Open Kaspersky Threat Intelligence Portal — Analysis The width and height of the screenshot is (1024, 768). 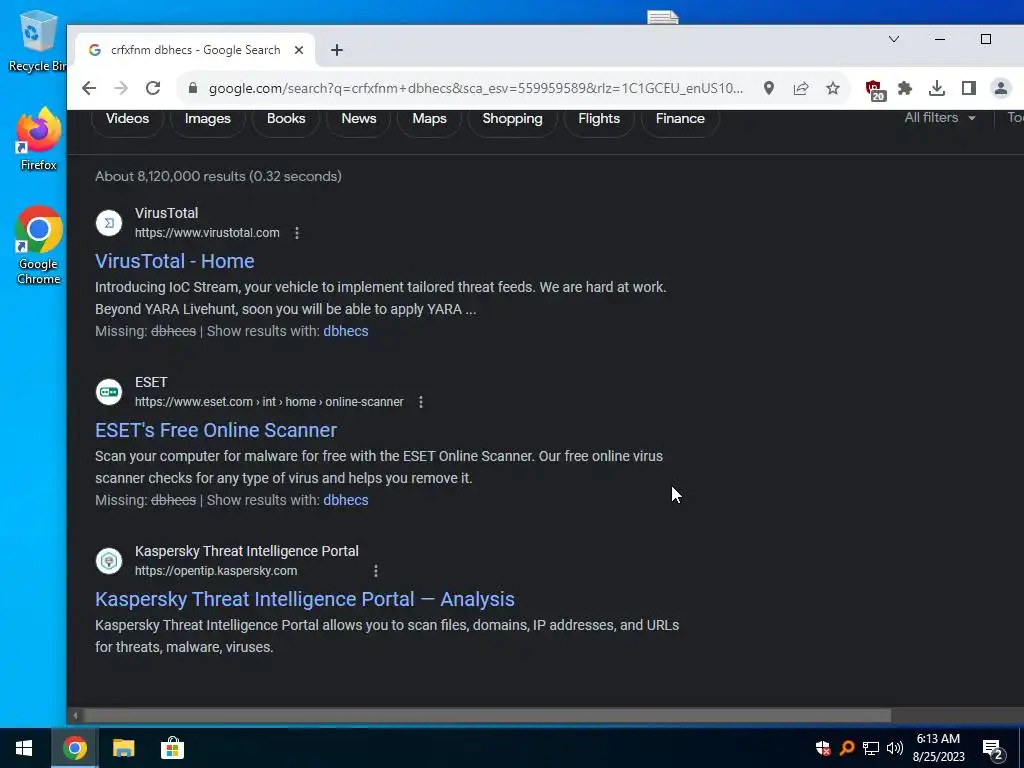(x=305, y=600)
